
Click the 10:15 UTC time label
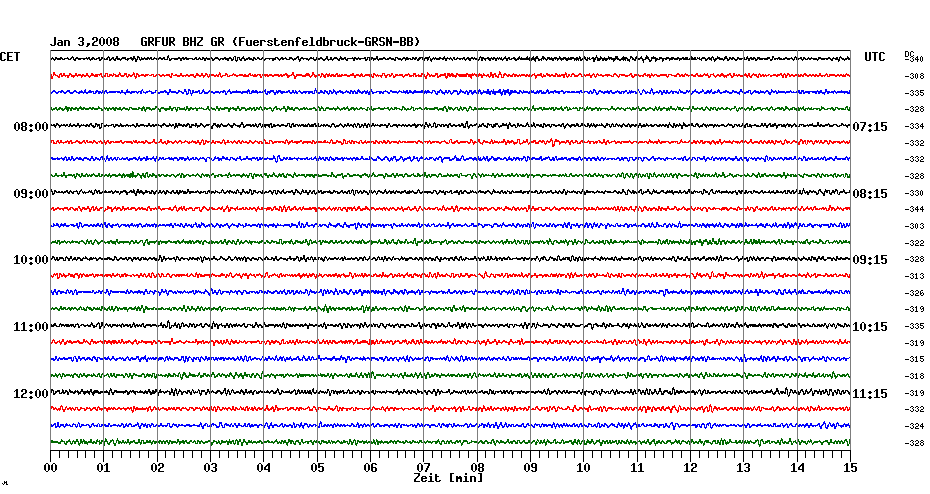tap(870, 327)
